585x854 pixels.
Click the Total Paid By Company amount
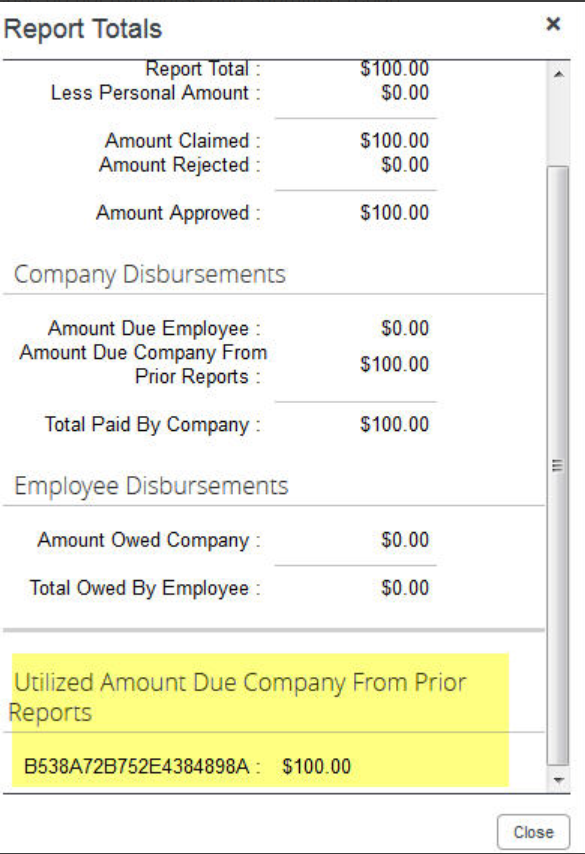coord(394,424)
